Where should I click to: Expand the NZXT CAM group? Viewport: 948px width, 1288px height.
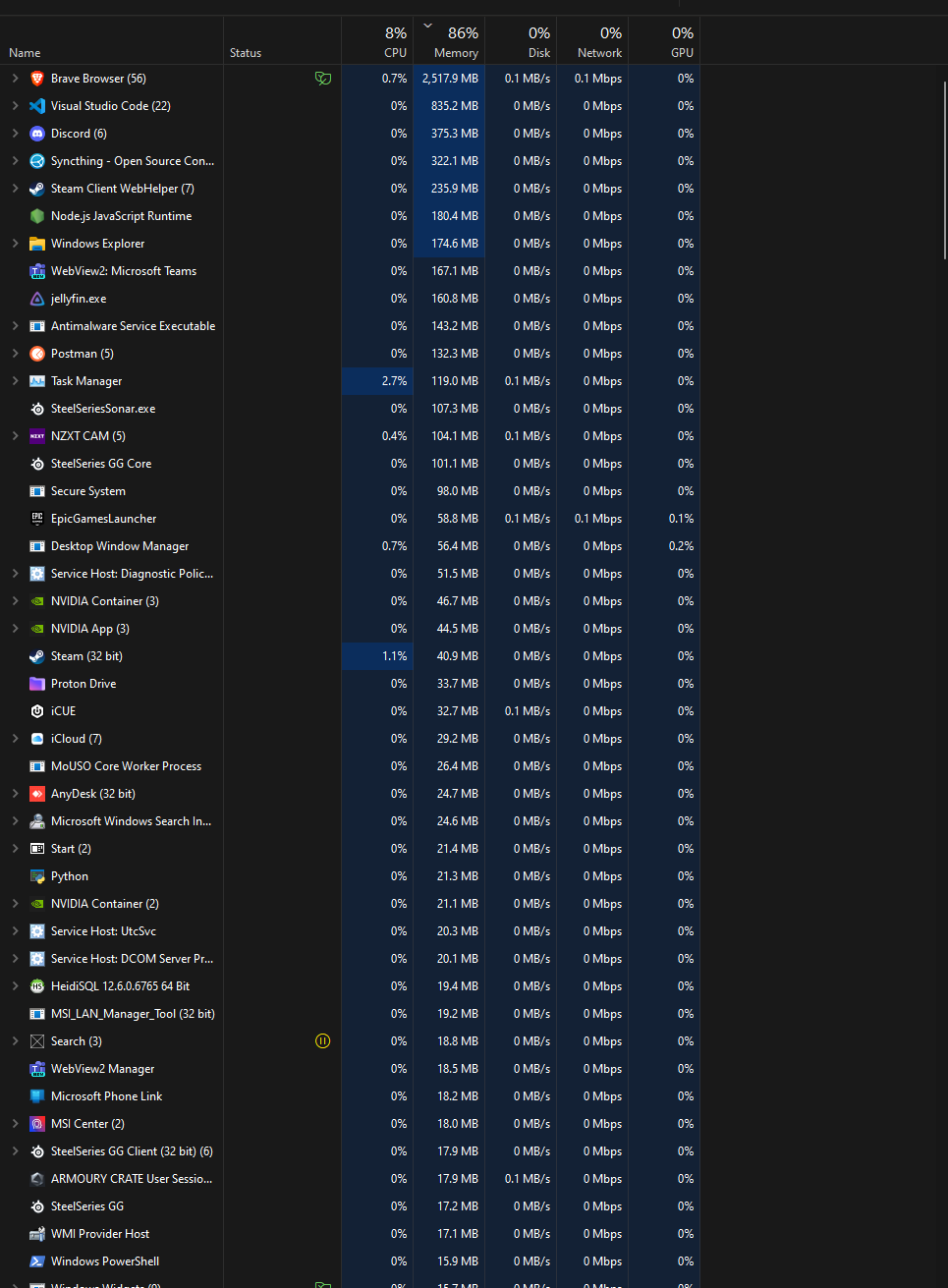pyautogui.click(x=15, y=435)
